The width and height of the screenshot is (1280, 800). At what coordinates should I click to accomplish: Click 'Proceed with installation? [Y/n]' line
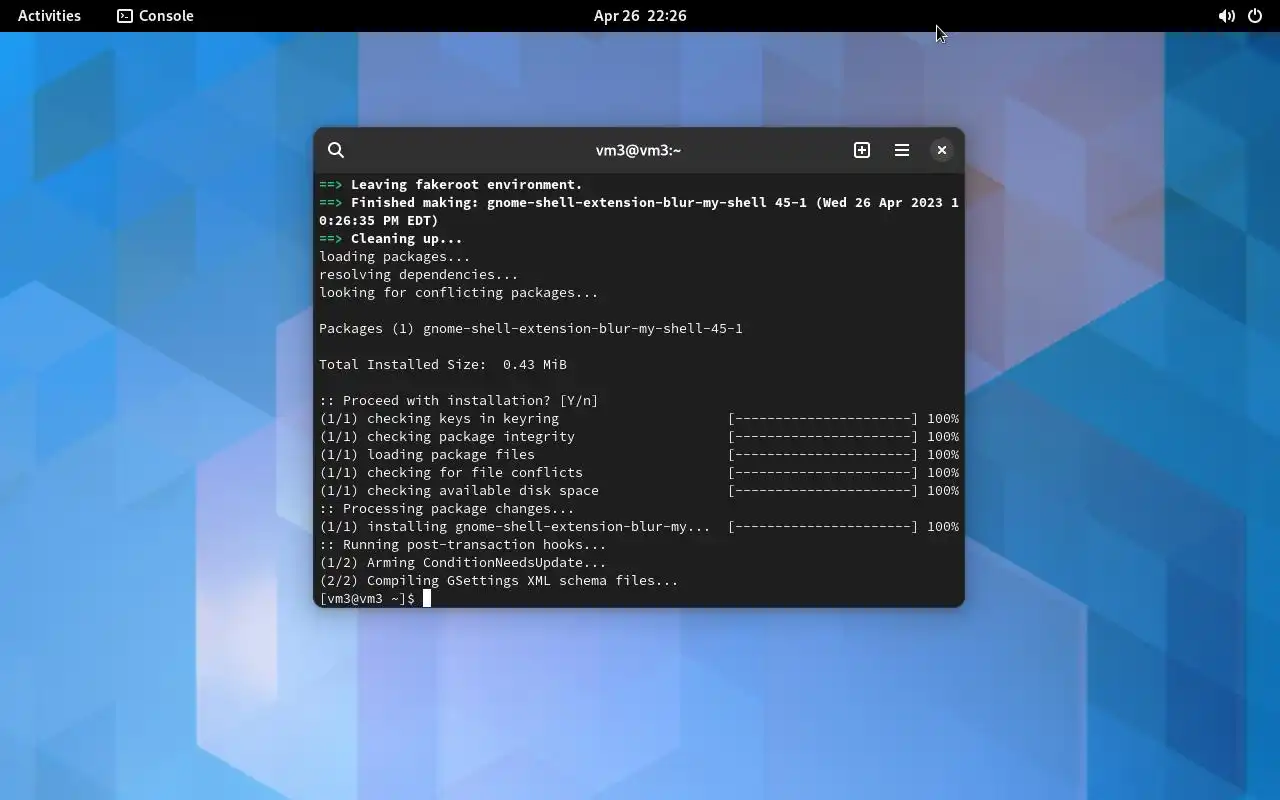(x=458, y=400)
